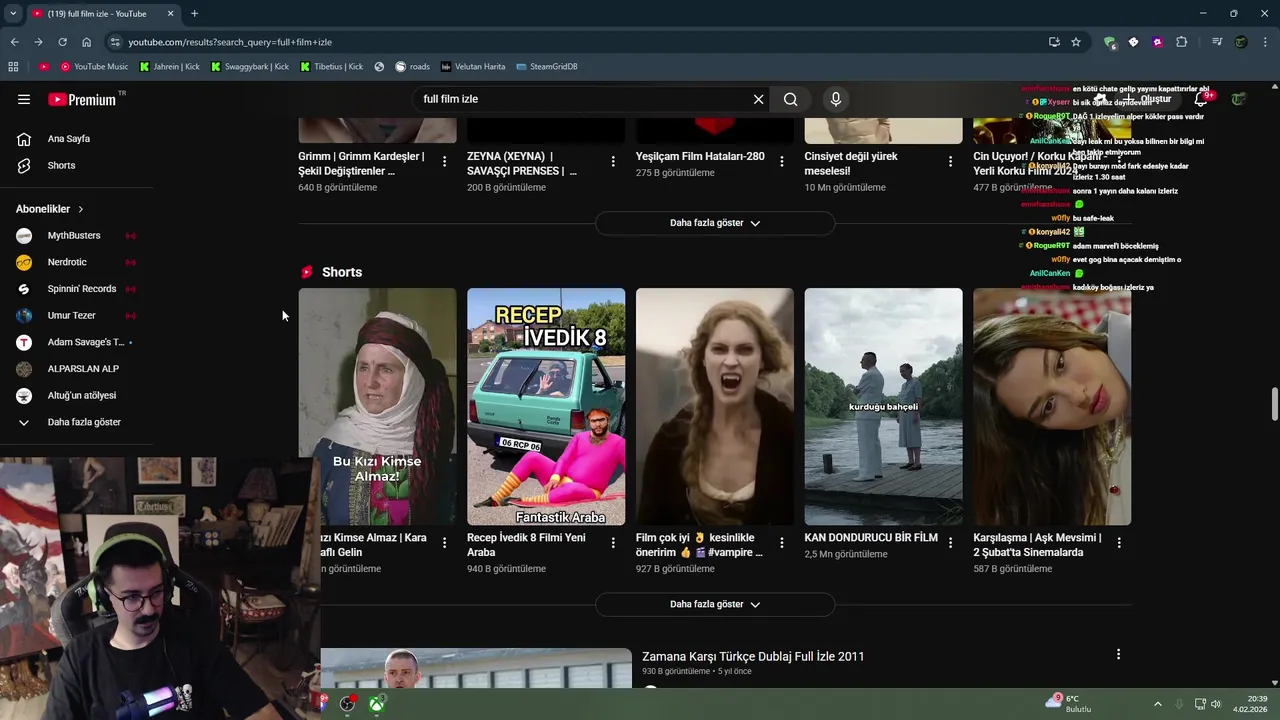Open options menu for ZEYNA video
1280x720 pixels.
coord(613,161)
